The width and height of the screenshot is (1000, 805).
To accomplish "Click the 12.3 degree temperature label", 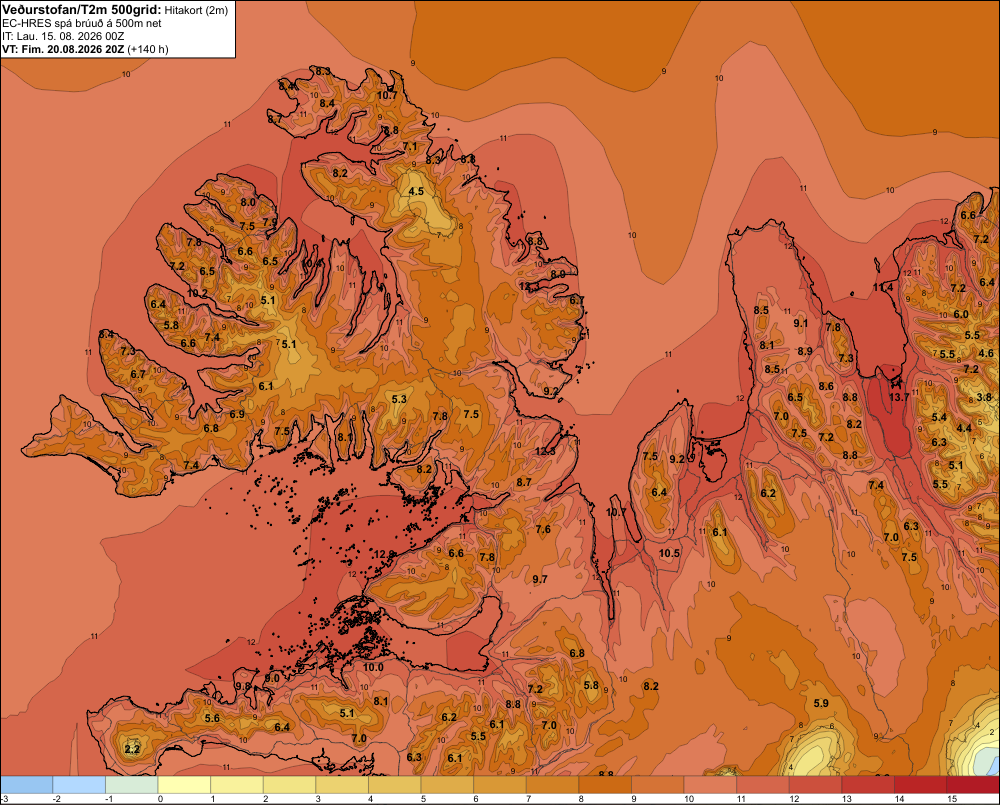I will click(545, 451).
